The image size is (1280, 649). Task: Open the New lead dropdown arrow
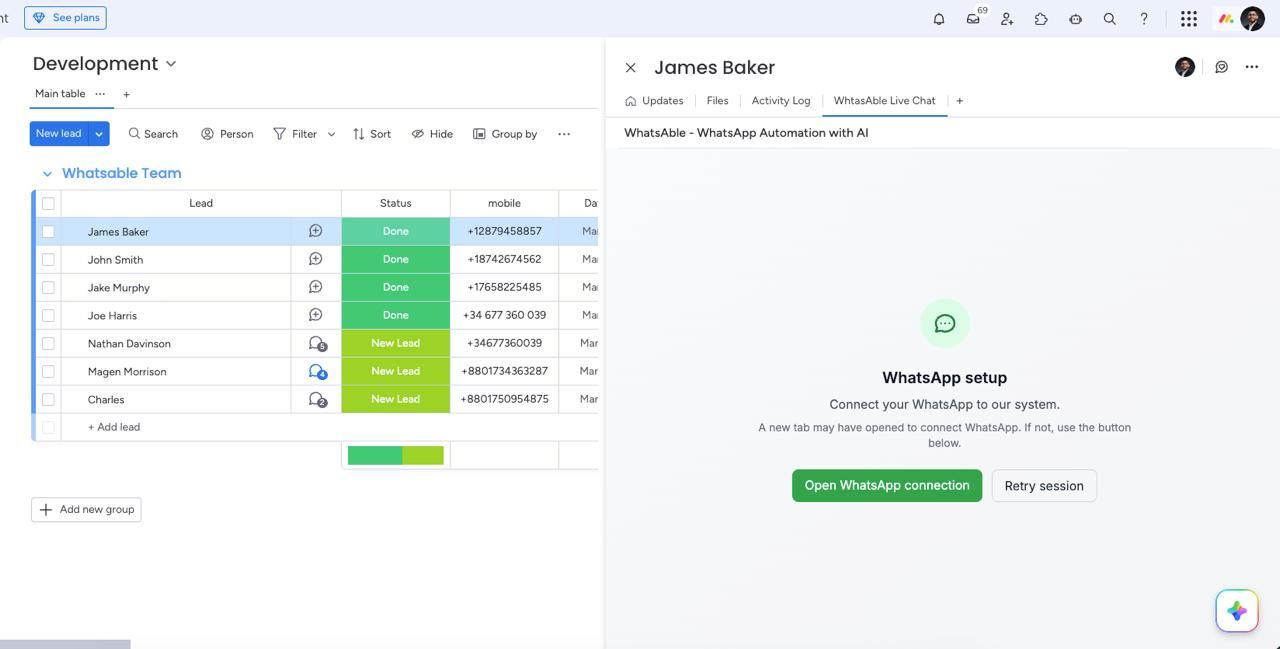pyautogui.click(x=99, y=133)
